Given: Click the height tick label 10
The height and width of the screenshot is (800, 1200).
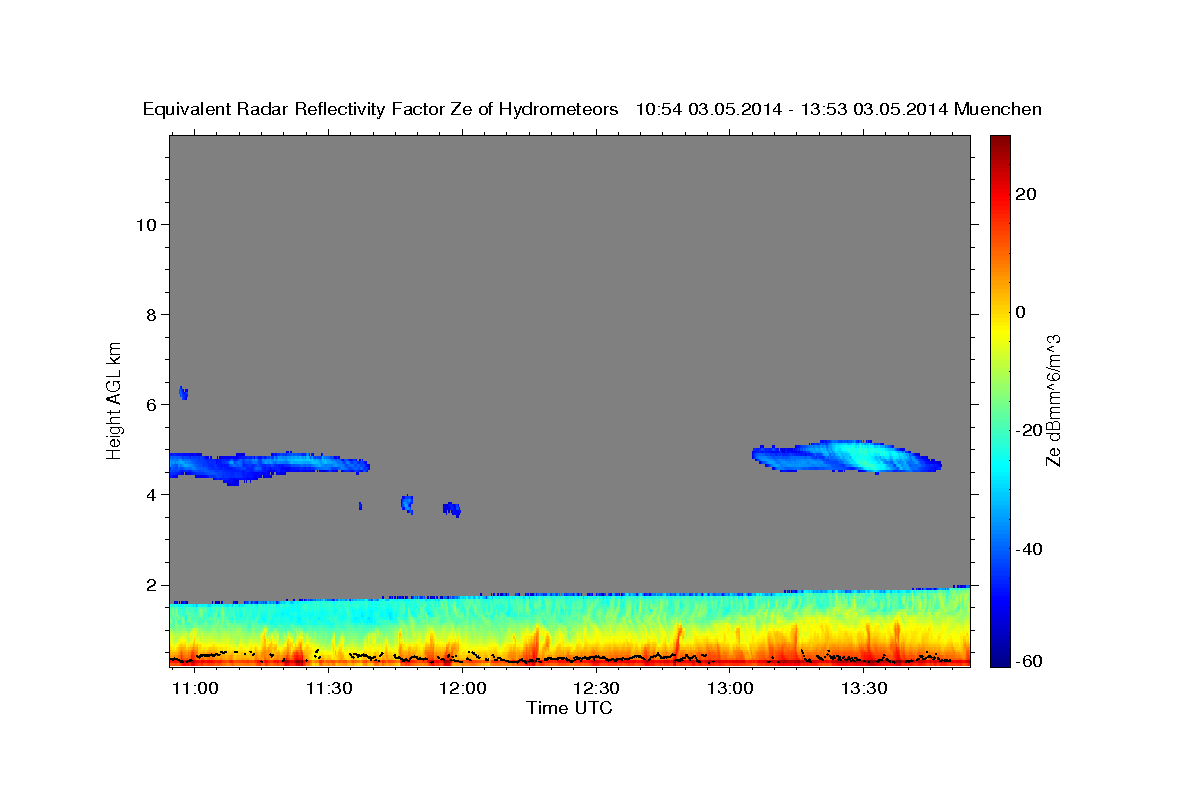Looking at the screenshot, I should (x=146, y=224).
